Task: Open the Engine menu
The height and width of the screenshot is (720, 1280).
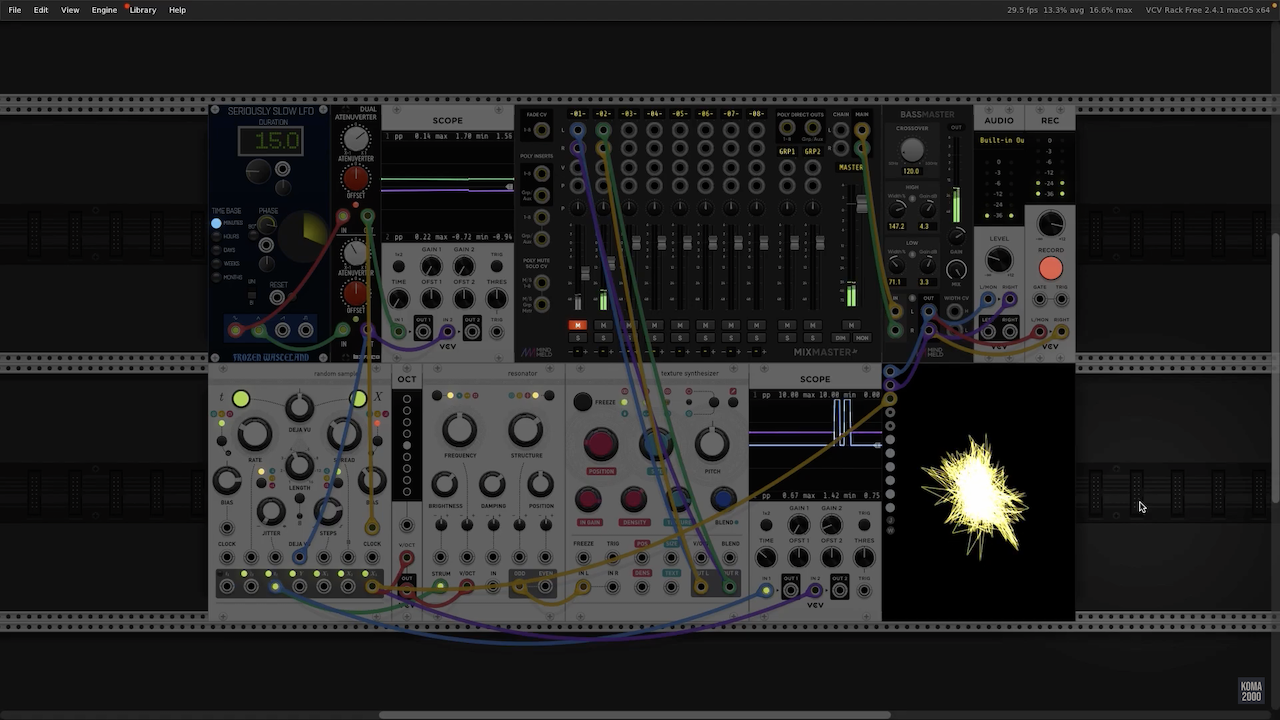Action: [104, 10]
